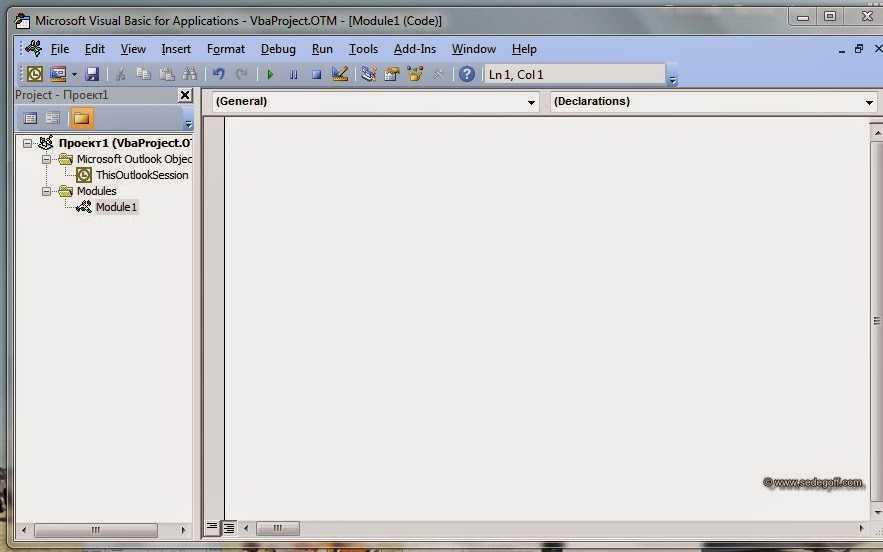Click the Paste toolbar icon
The height and width of the screenshot is (552, 883).
[x=167, y=74]
